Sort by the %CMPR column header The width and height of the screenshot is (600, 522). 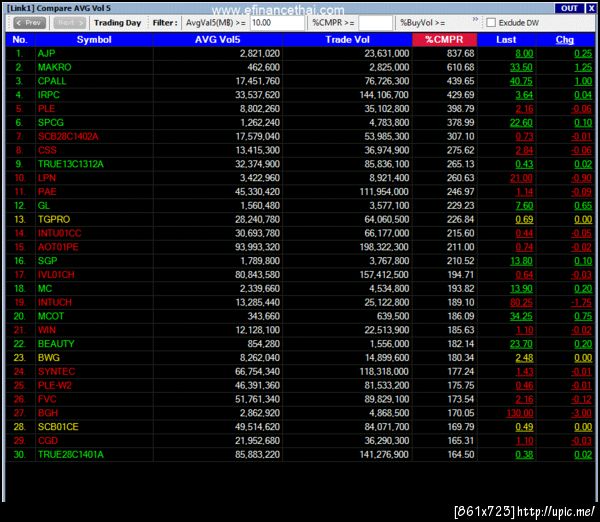[444, 40]
